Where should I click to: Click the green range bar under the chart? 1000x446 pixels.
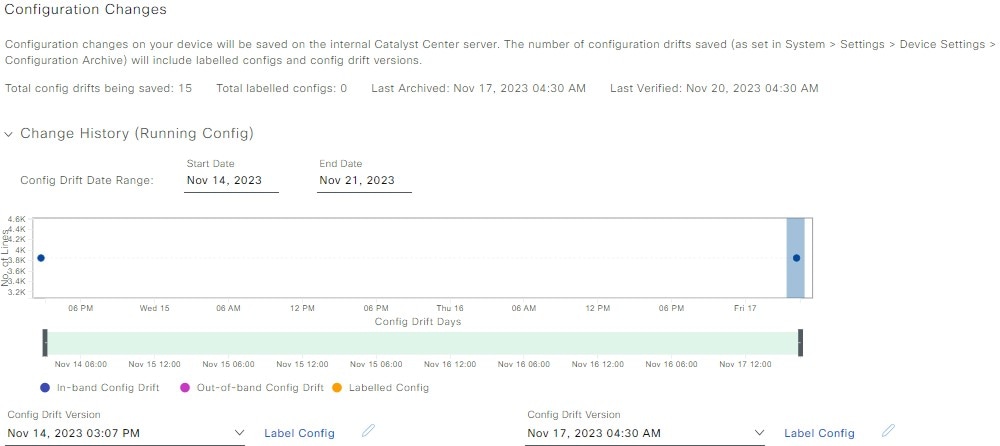click(423, 343)
